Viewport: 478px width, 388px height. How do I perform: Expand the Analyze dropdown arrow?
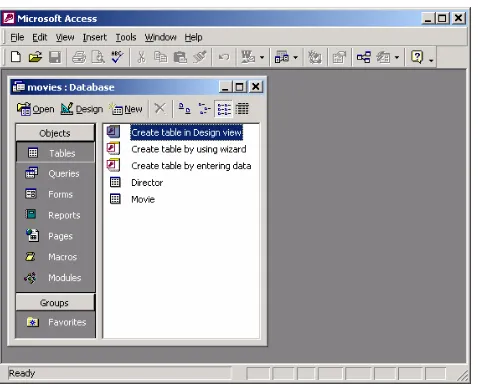pos(295,58)
